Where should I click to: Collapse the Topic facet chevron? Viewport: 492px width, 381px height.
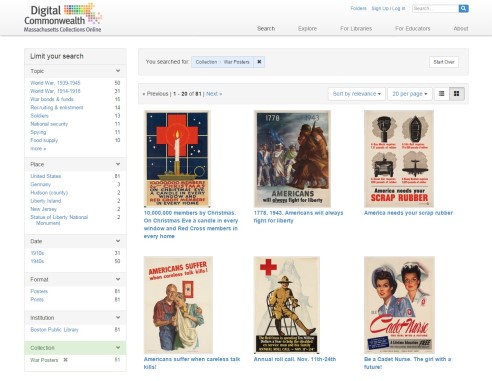point(118,71)
